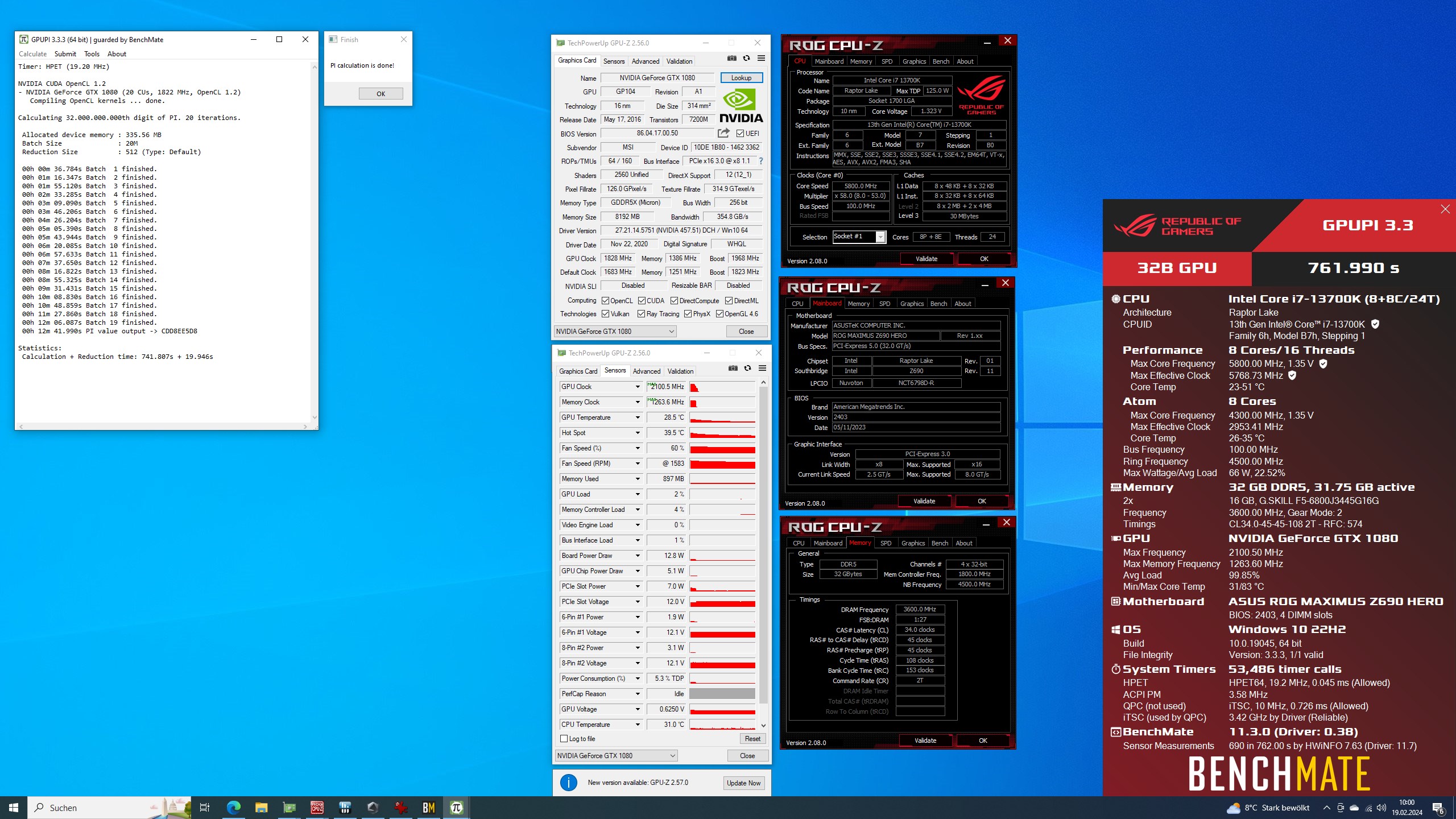Click the refresh icon in GPU-Z Sensors window
This screenshot has width=1456, height=819.
coord(748,369)
